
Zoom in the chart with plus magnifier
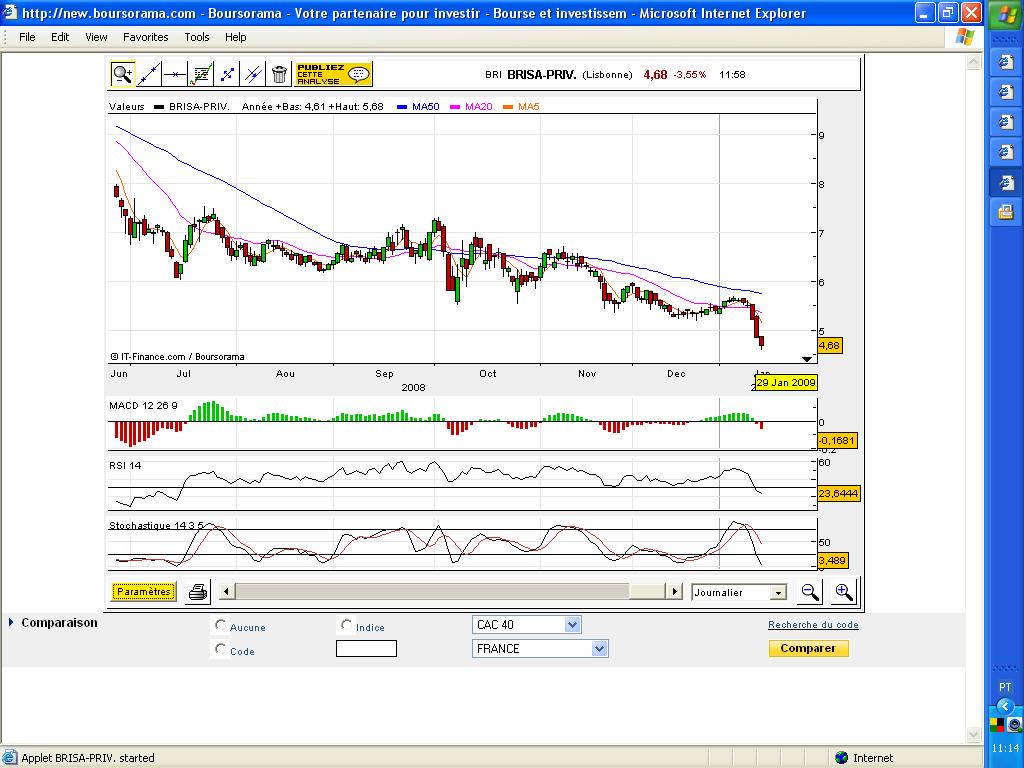click(x=844, y=592)
